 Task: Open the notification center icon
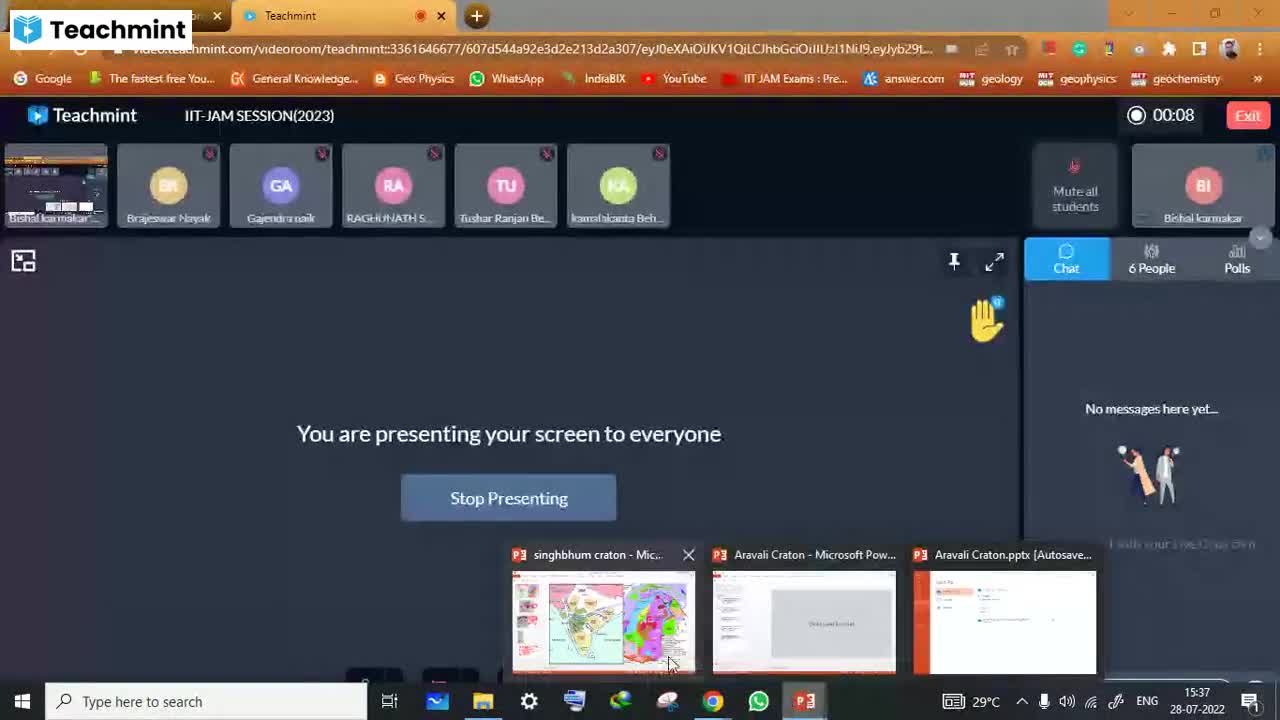1250,701
